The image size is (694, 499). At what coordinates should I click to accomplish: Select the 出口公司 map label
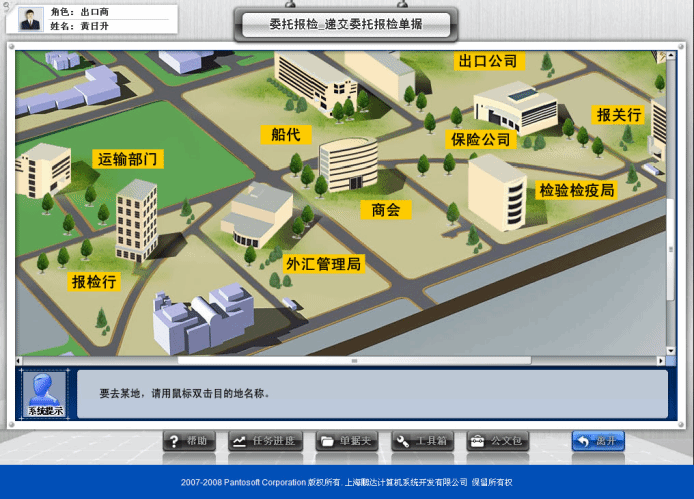coord(489,61)
